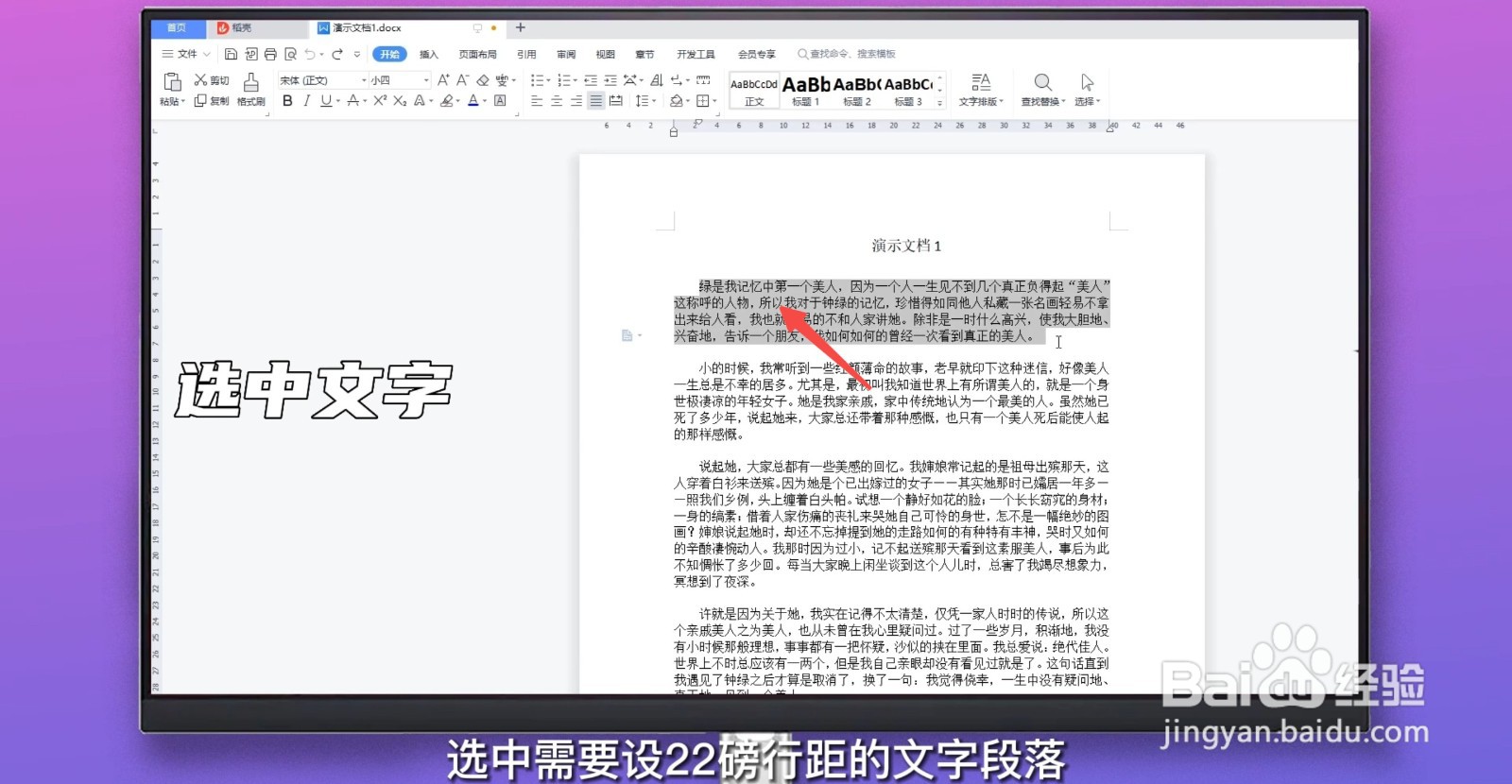Click the Undo arrow icon
The image size is (1512, 784).
[309, 54]
